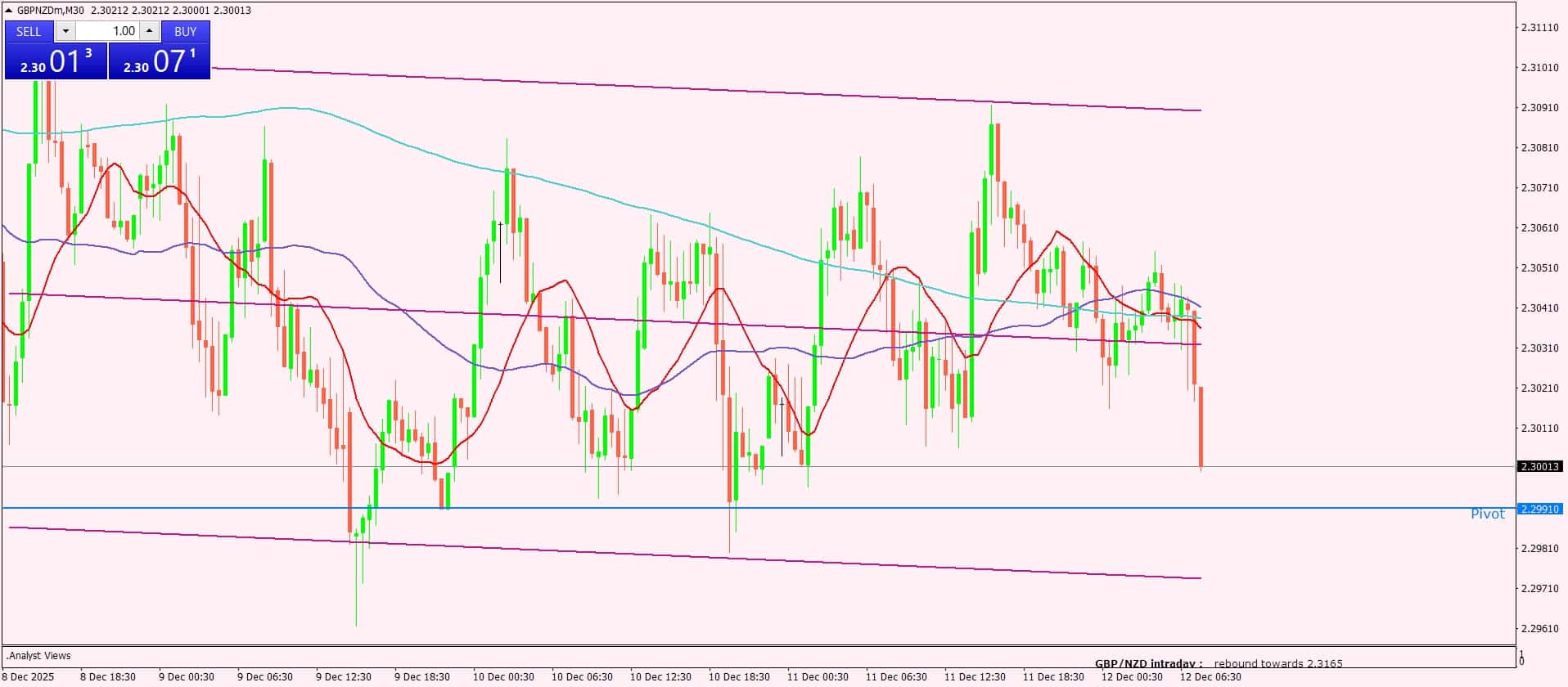1568x687 pixels.
Task: Decrease trade volume with down arrow
Action: pos(65,31)
